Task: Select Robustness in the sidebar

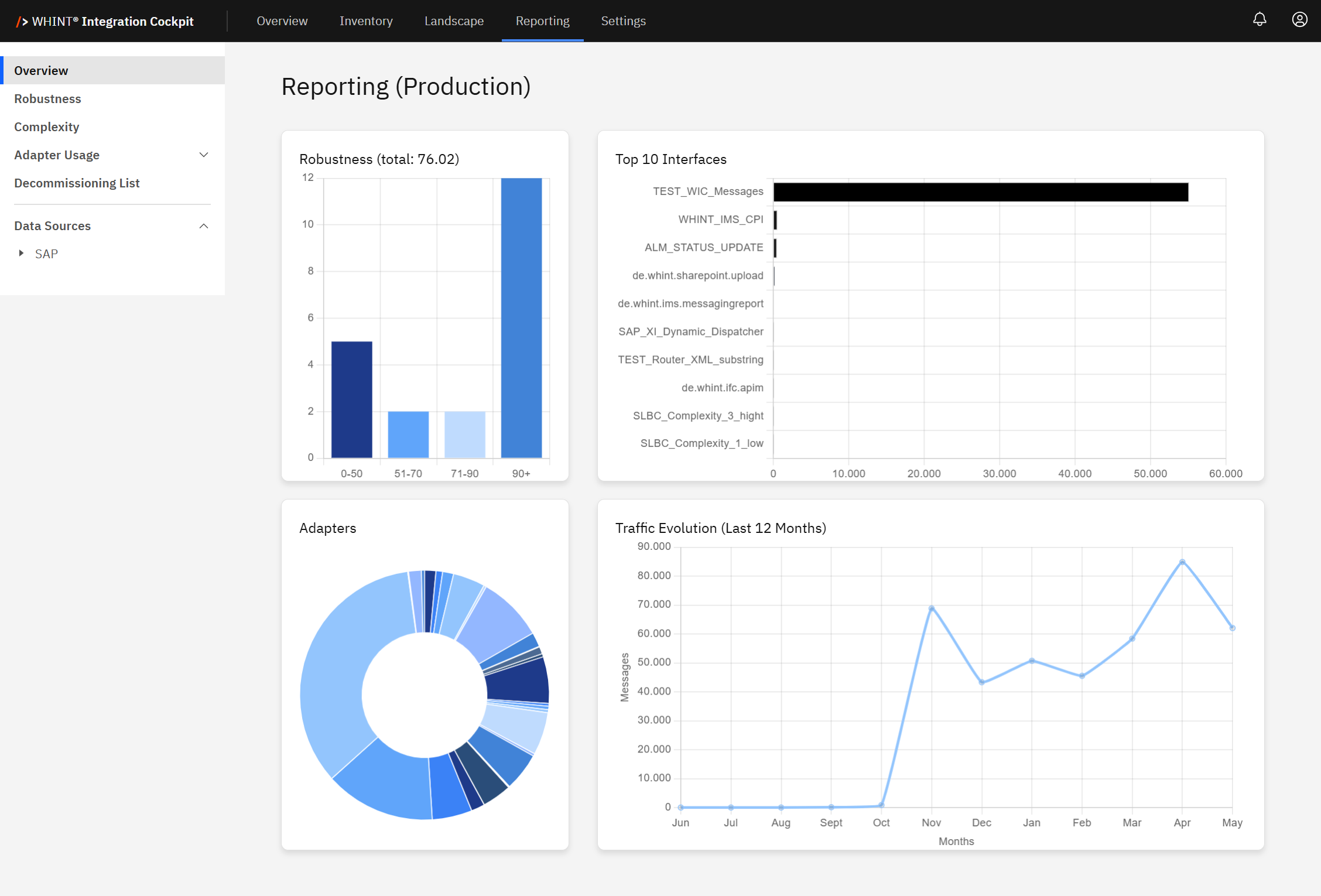Action: click(x=47, y=98)
